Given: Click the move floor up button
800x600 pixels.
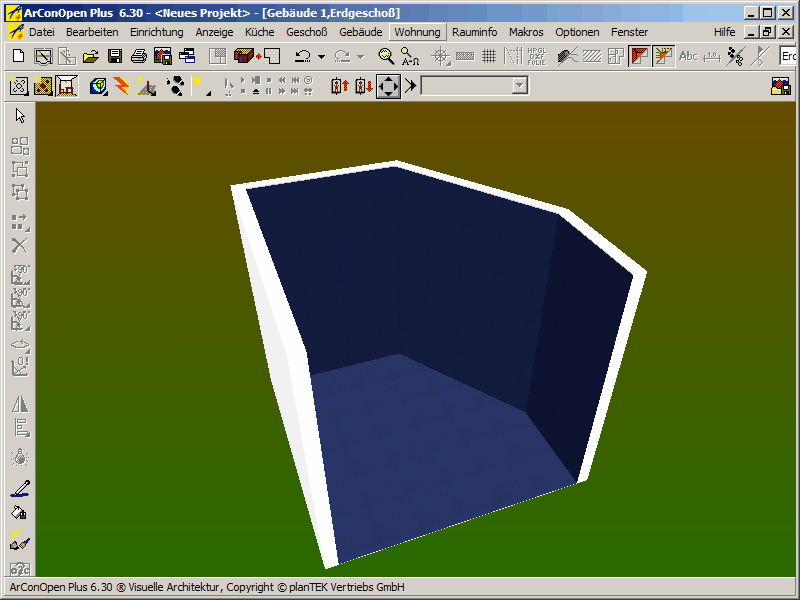Looking at the screenshot, I should (x=340, y=87).
